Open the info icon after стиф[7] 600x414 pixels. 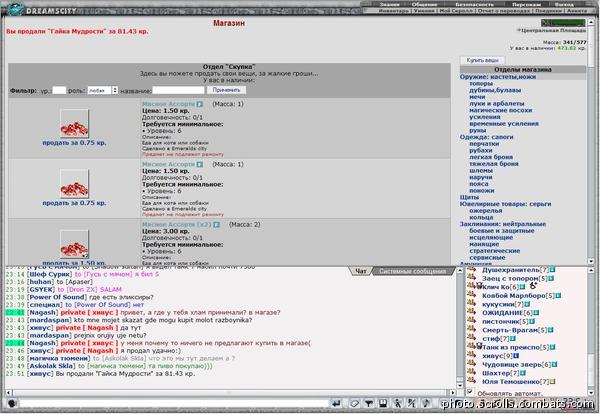[x=513, y=339]
